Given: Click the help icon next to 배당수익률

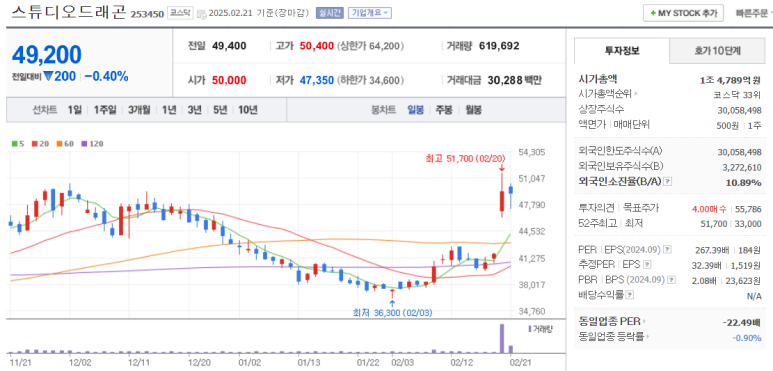Looking at the screenshot, I should click(x=630, y=295).
